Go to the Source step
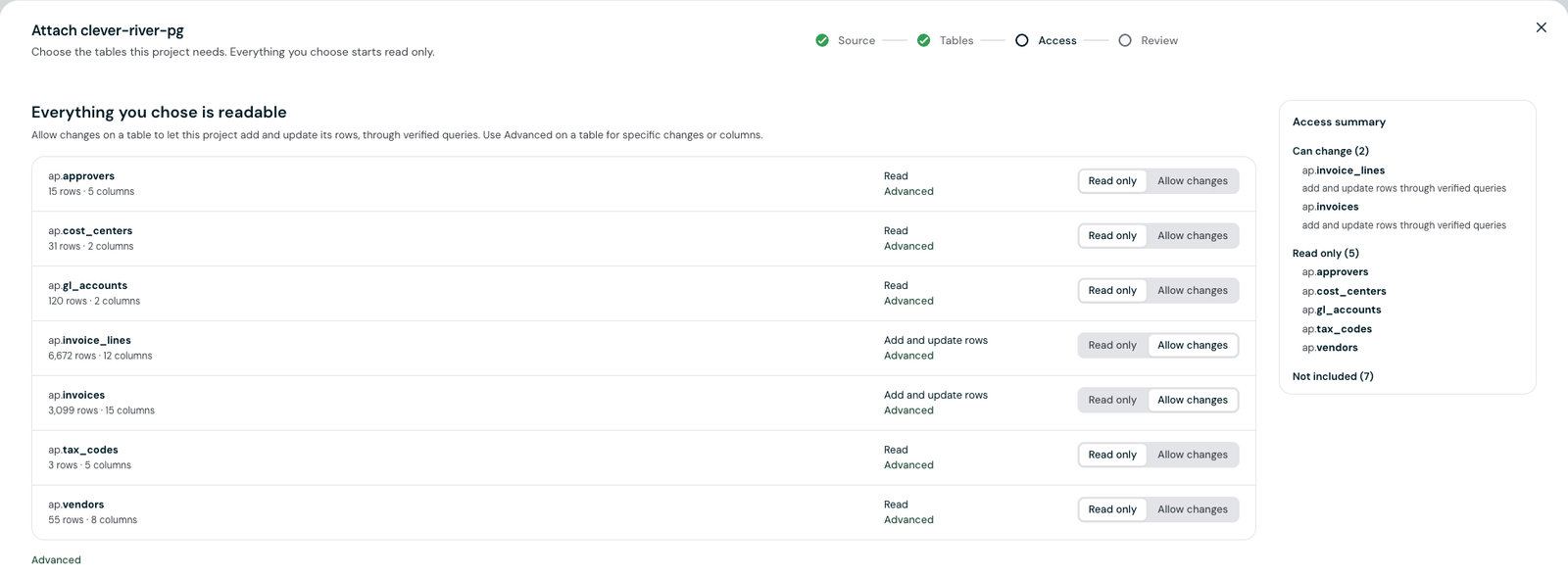This screenshot has width=1568, height=578. pos(856,40)
